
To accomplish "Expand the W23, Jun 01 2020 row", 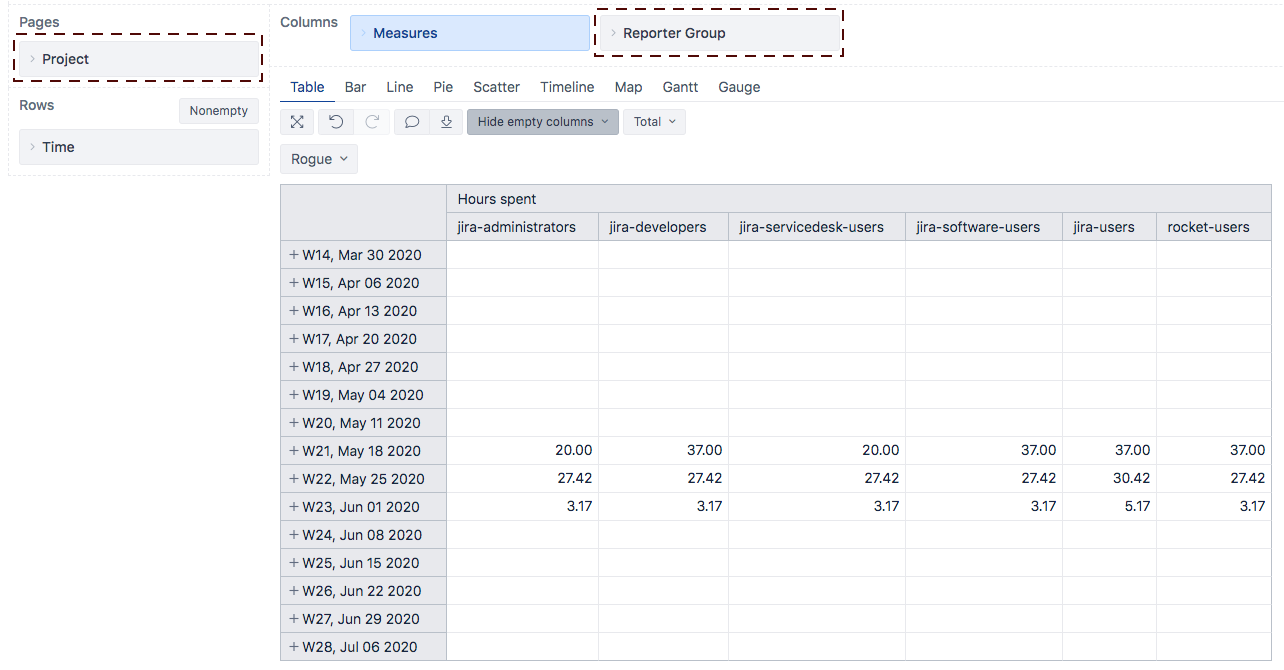I will 294,507.
